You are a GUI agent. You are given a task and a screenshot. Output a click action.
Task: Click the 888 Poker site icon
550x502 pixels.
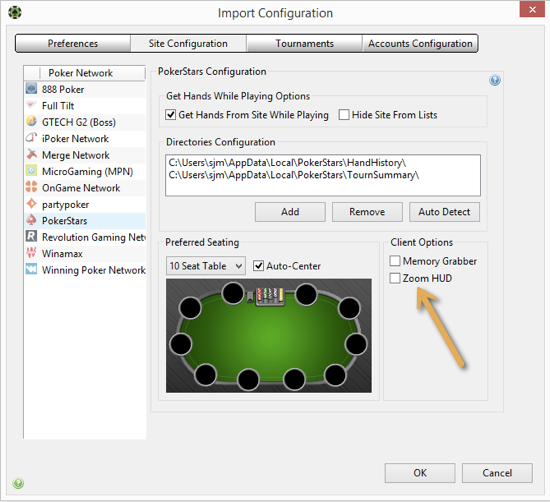point(32,89)
